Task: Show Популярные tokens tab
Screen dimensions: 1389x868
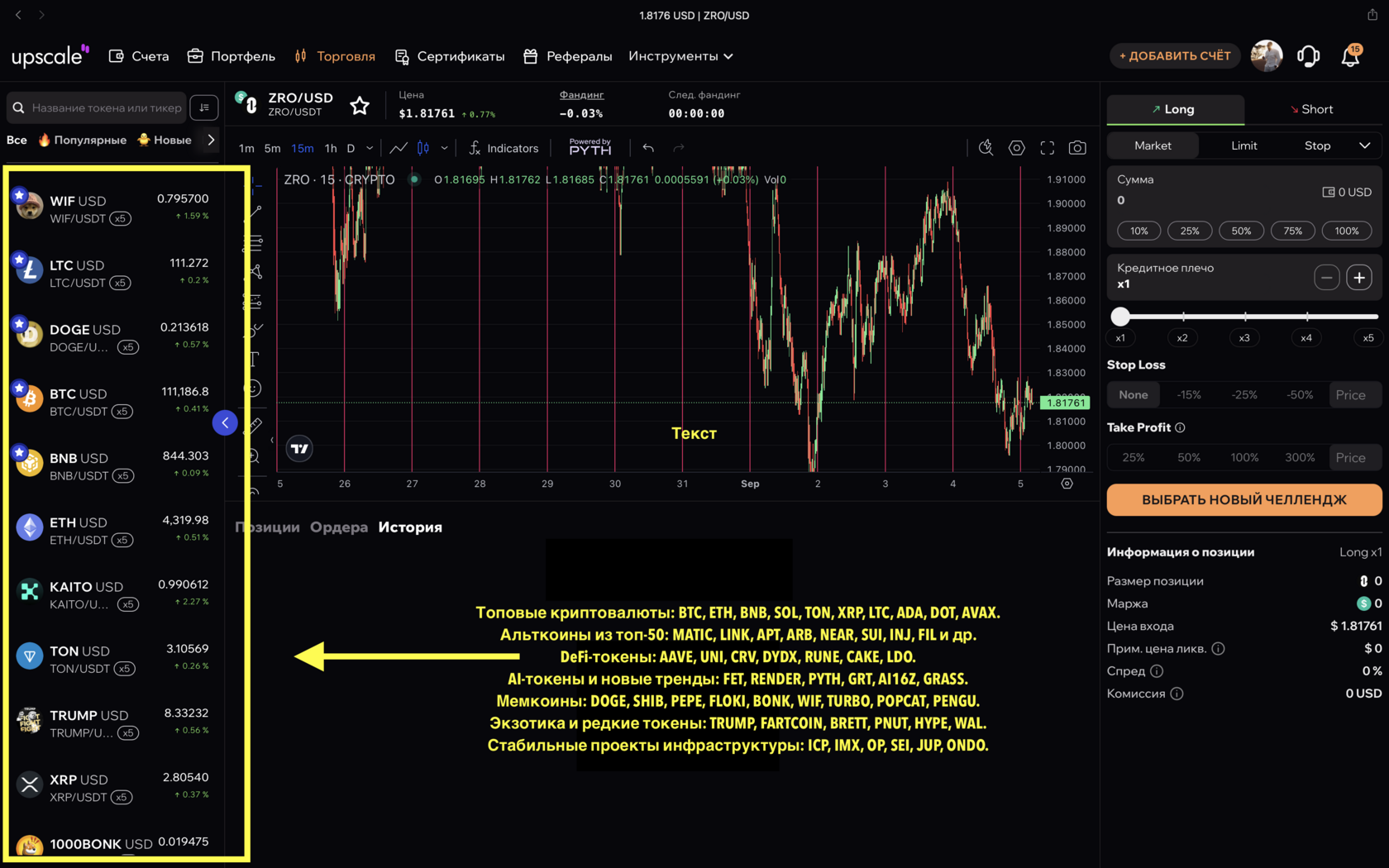Action: tap(83, 140)
